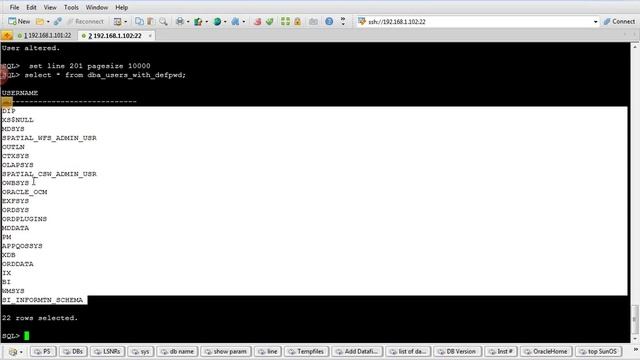This screenshot has height=360, width=640.
Task: Open the Edit menu
Action: 31,7
